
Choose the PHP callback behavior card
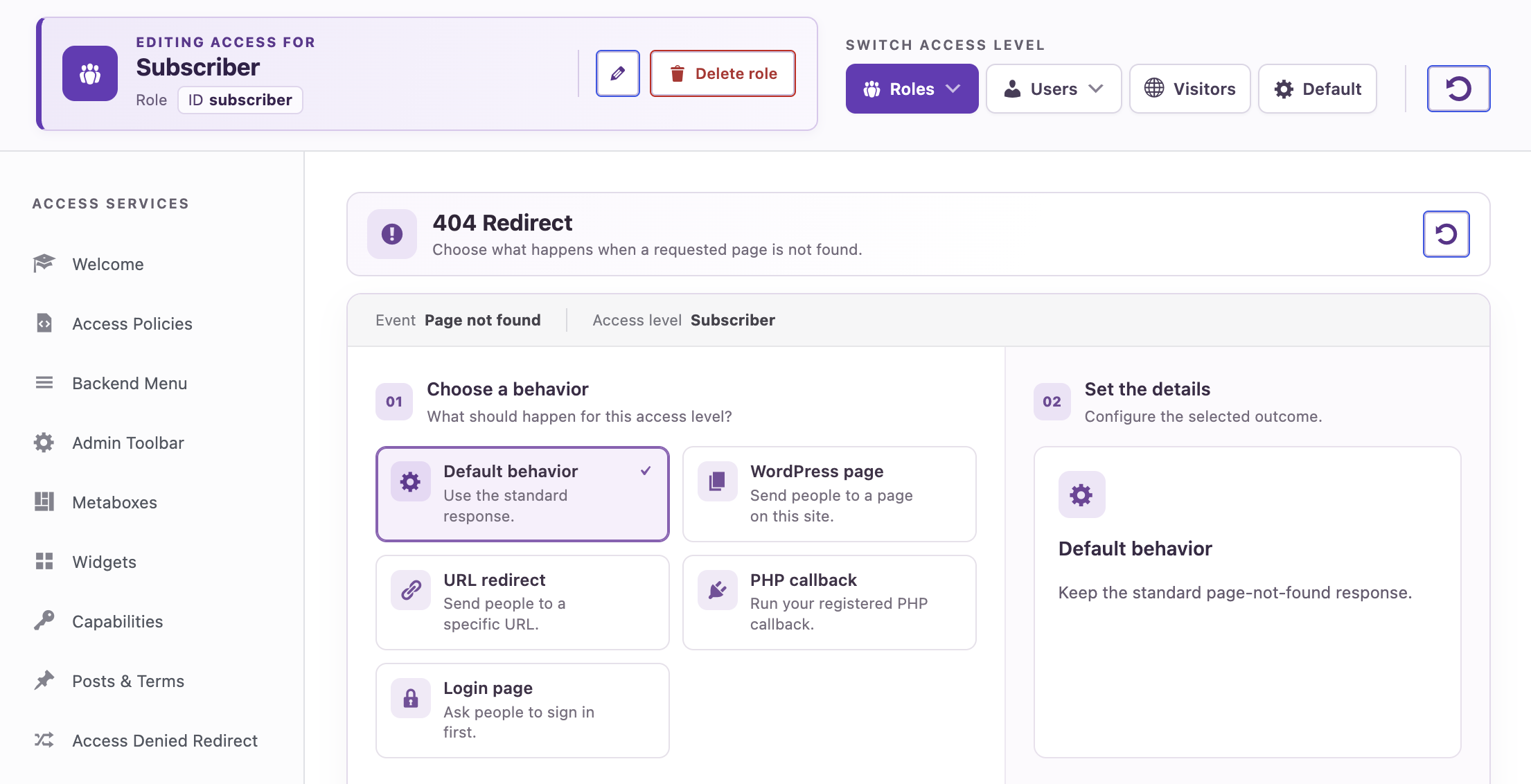[829, 603]
